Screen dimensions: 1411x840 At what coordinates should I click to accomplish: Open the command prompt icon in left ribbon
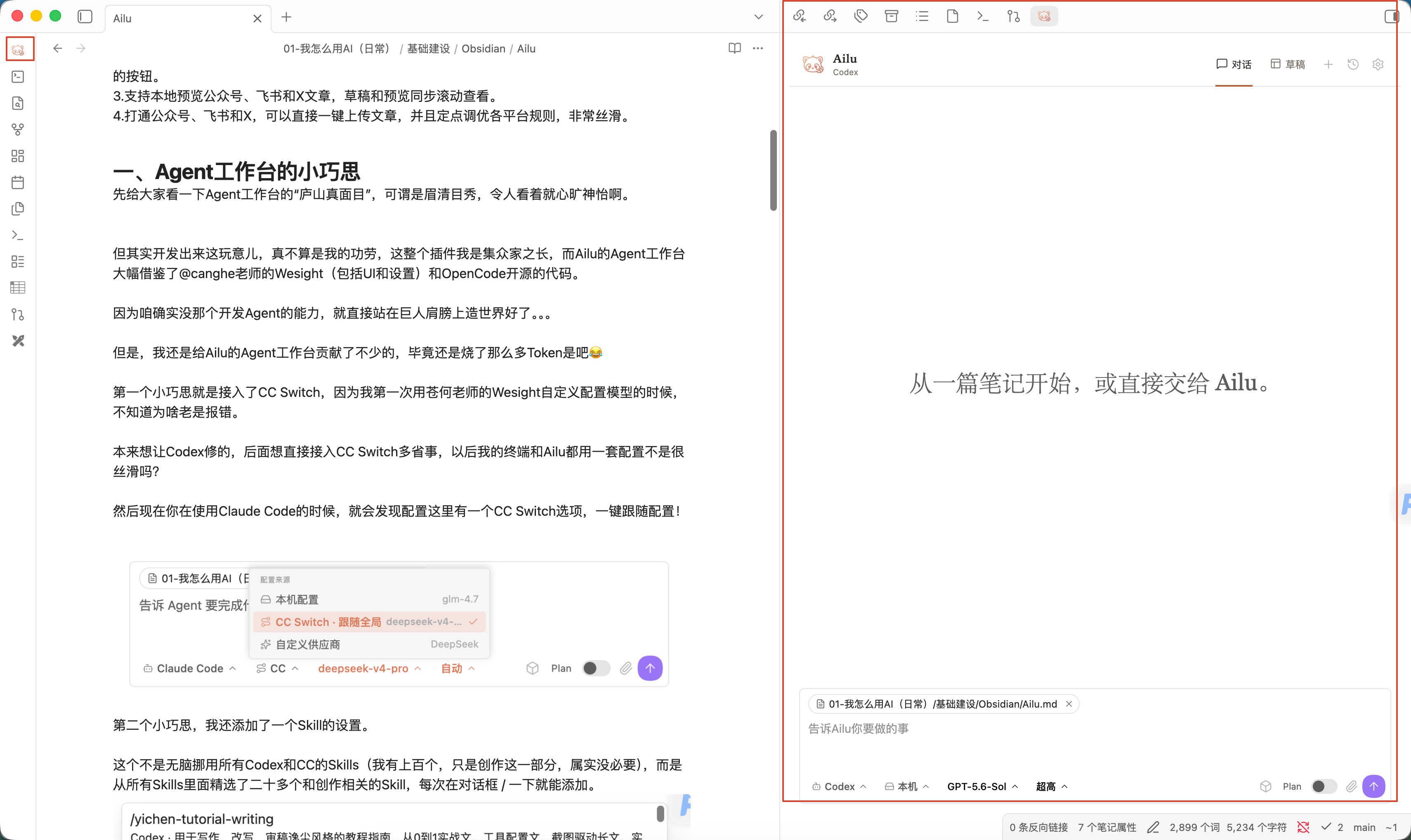point(18,235)
